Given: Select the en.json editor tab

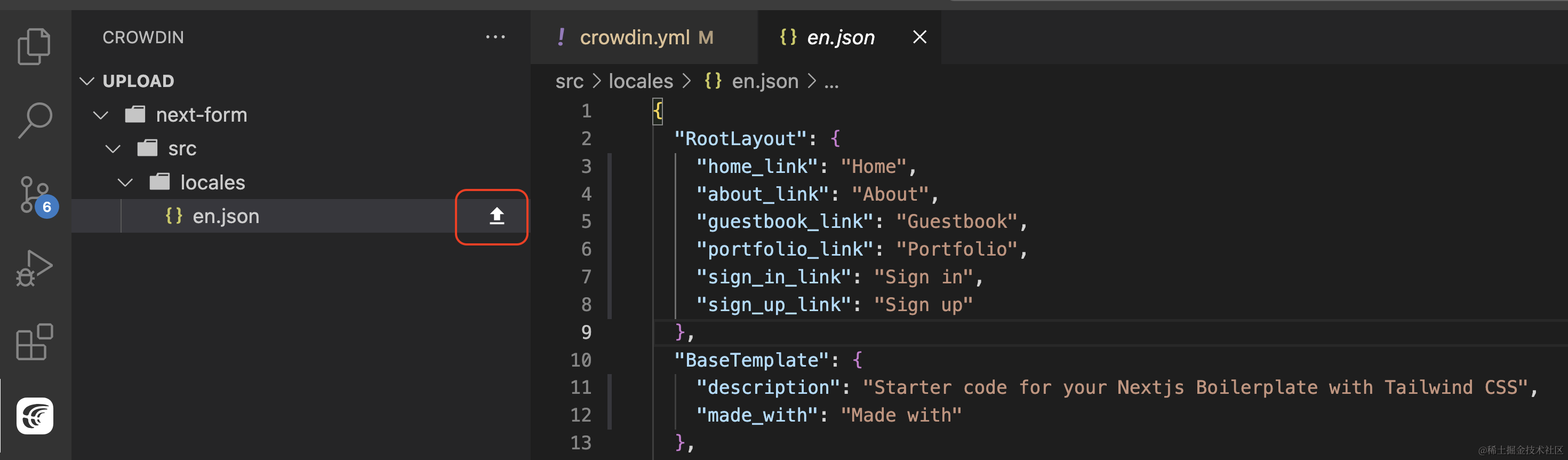Looking at the screenshot, I should coord(840,38).
